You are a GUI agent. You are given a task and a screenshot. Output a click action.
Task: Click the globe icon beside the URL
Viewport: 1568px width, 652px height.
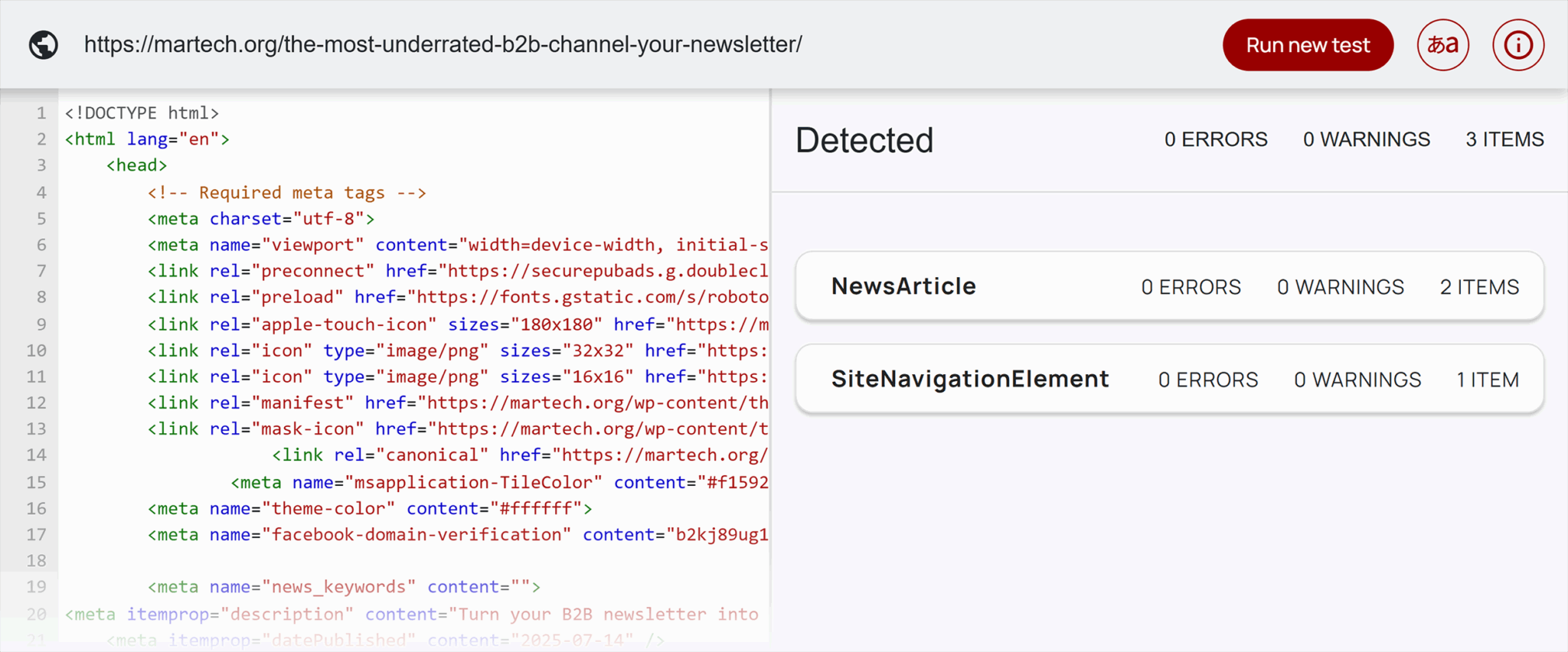pyautogui.click(x=44, y=44)
